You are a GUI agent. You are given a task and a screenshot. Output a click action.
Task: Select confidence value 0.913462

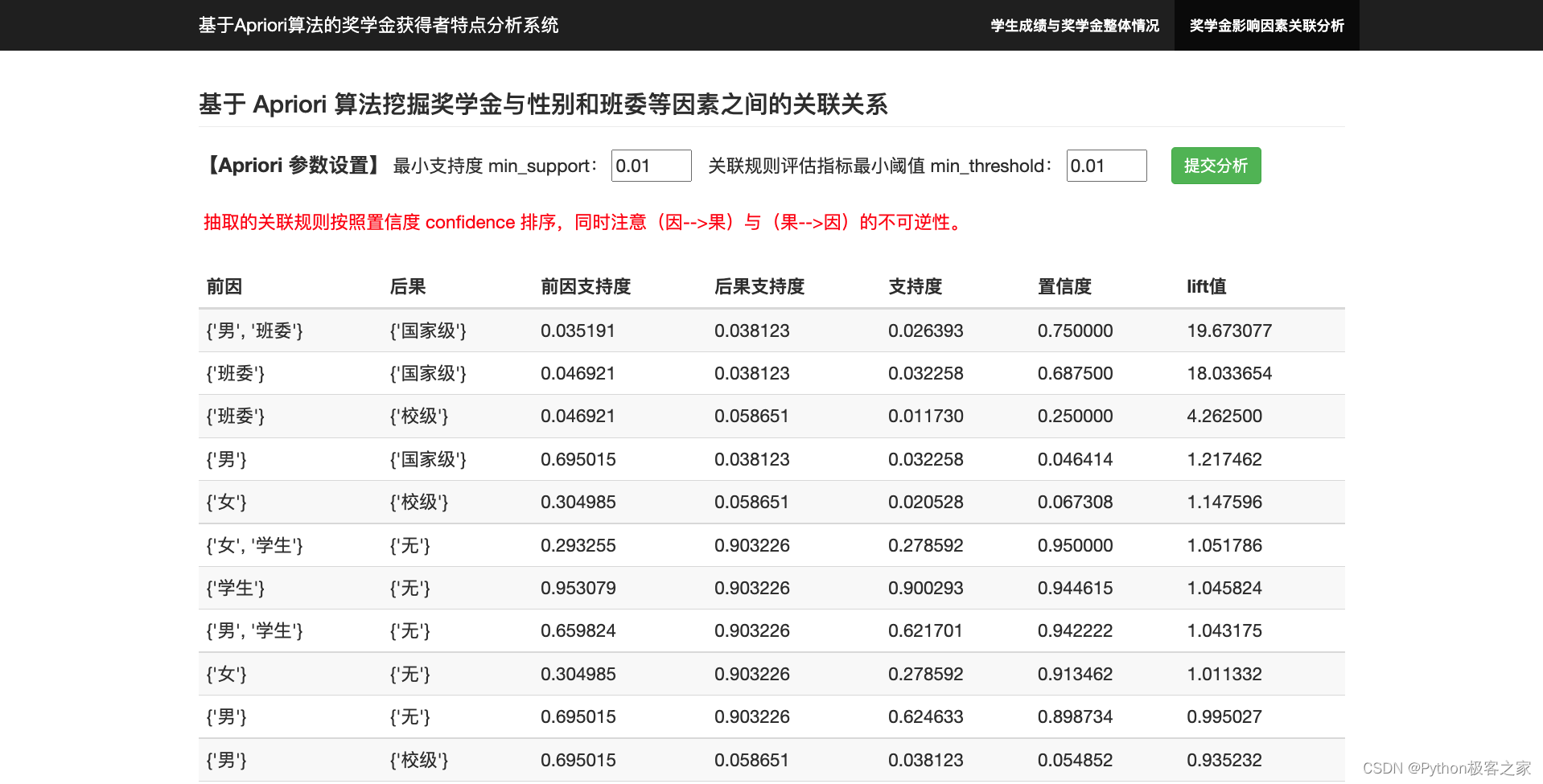click(x=1076, y=674)
